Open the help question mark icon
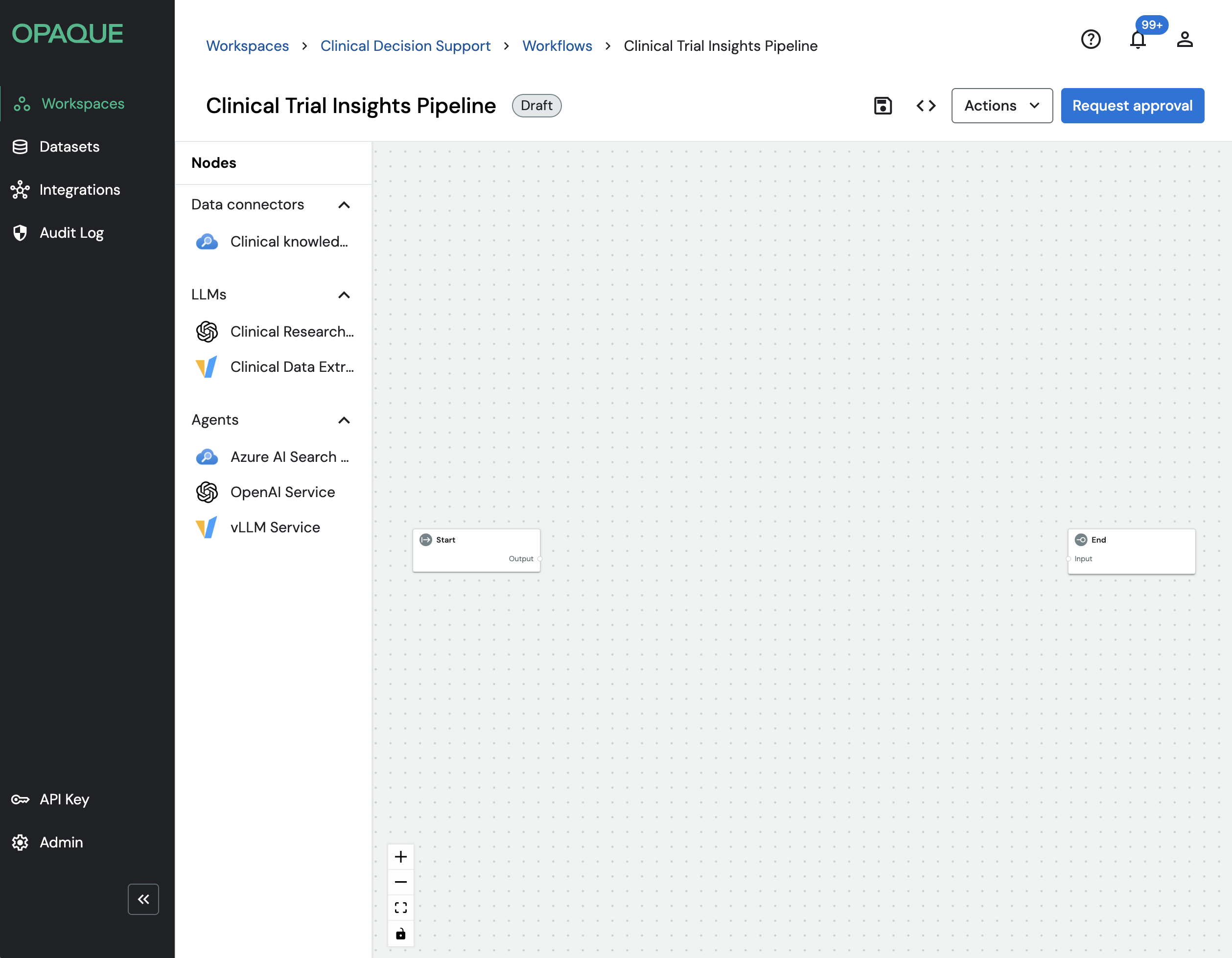The width and height of the screenshot is (1232, 958). [1091, 40]
